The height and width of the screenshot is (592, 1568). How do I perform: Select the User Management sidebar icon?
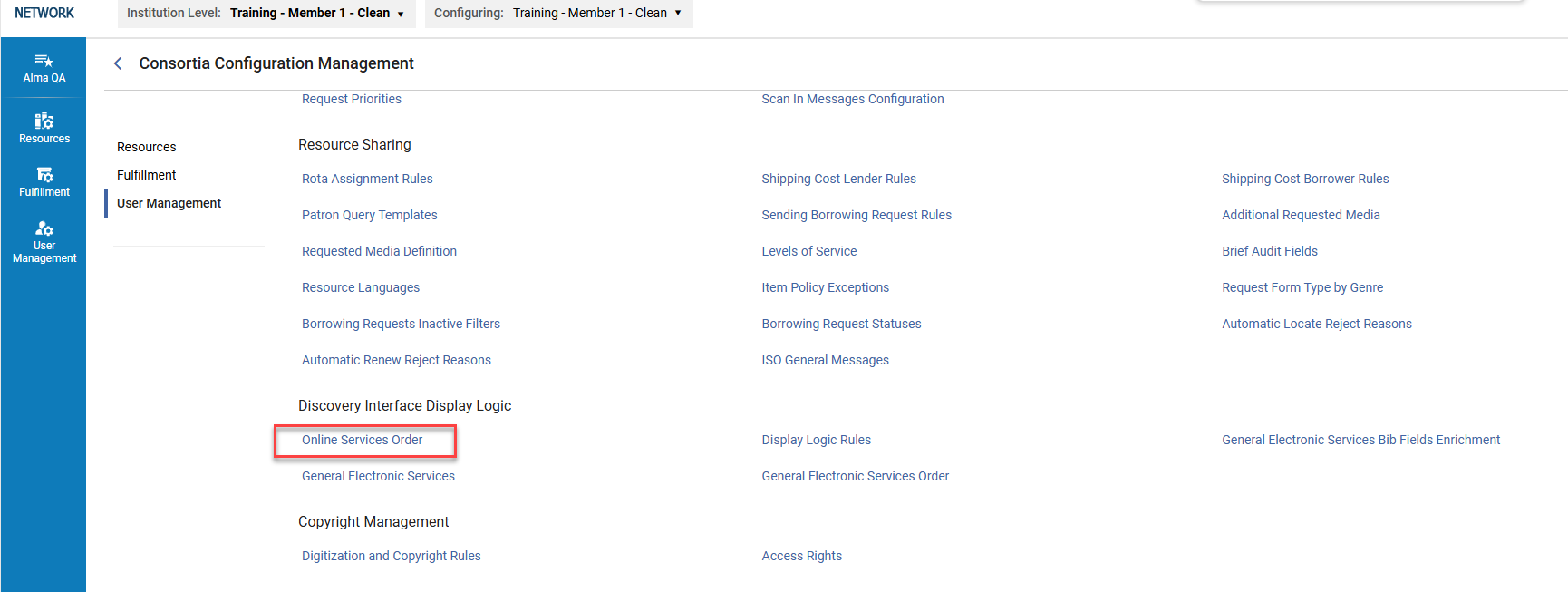(44, 242)
